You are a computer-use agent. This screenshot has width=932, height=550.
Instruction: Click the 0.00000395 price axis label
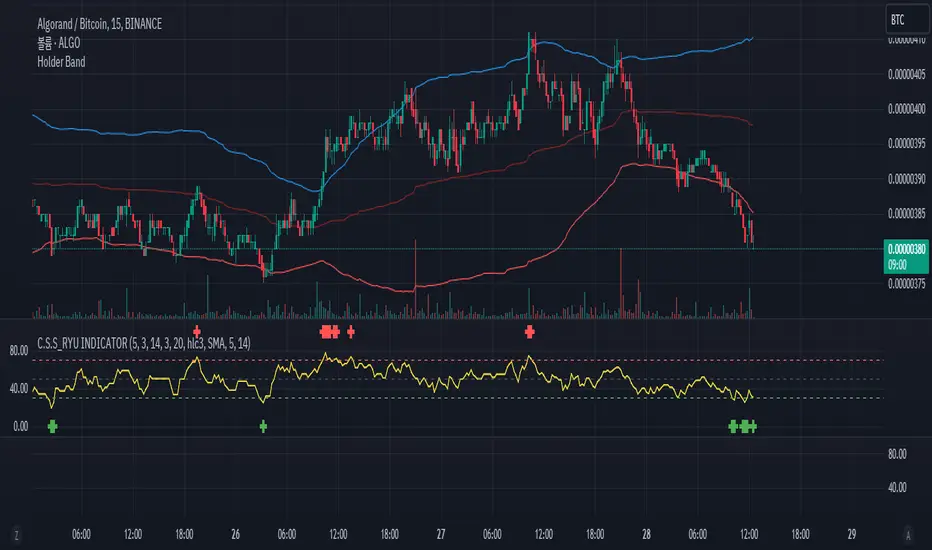[x=906, y=143]
